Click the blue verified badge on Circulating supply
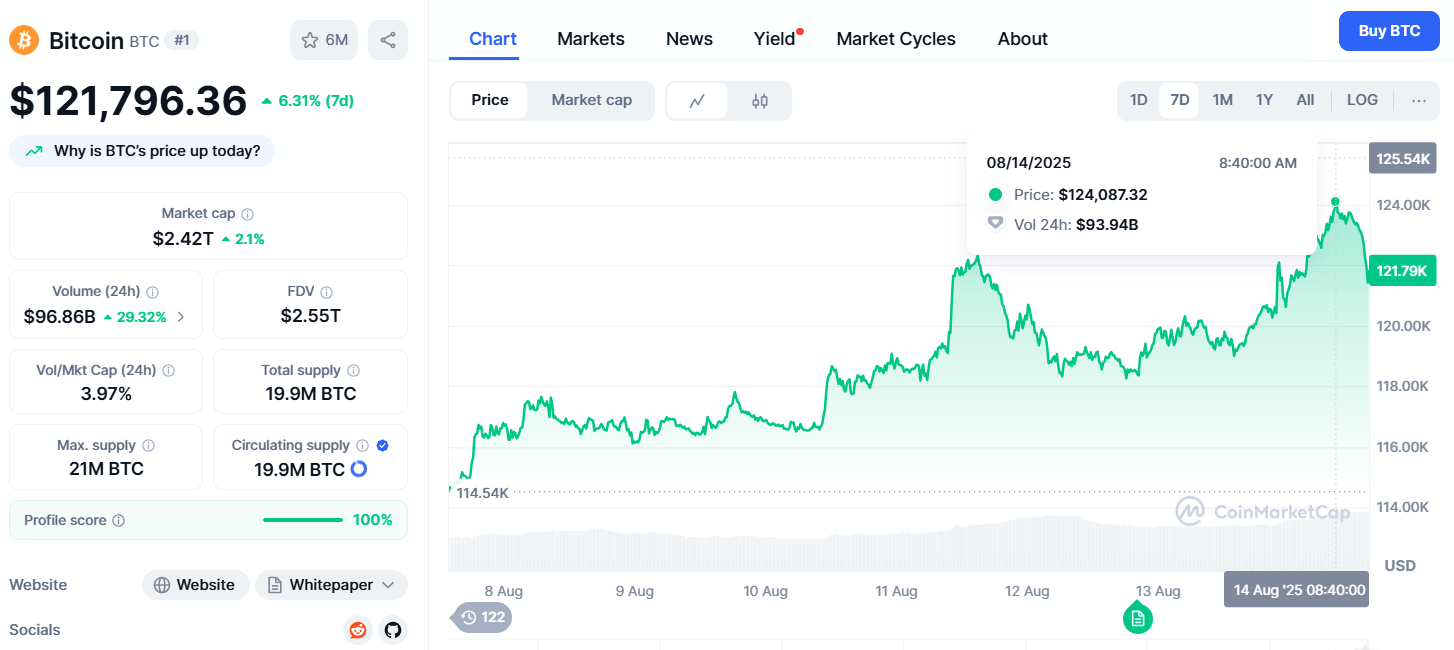 (x=383, y=446)
